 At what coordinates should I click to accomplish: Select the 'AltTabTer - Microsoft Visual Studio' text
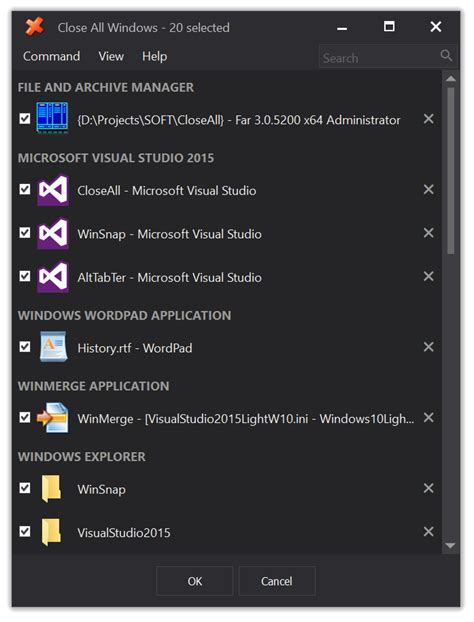tap(169, 277)
